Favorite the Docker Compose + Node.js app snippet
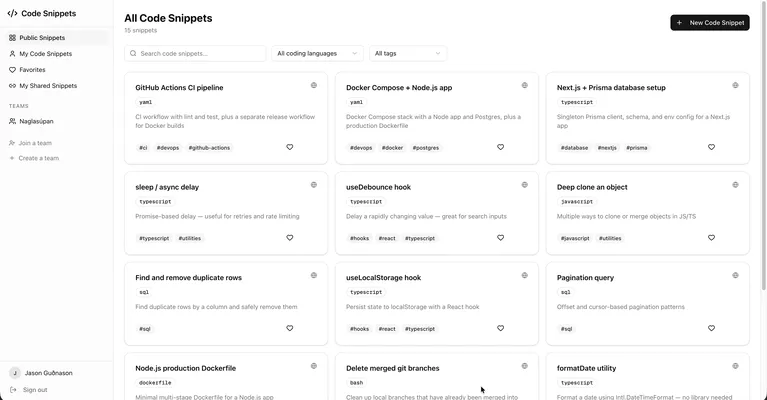This screenshot has height=400, width=767. pos(501,147)
